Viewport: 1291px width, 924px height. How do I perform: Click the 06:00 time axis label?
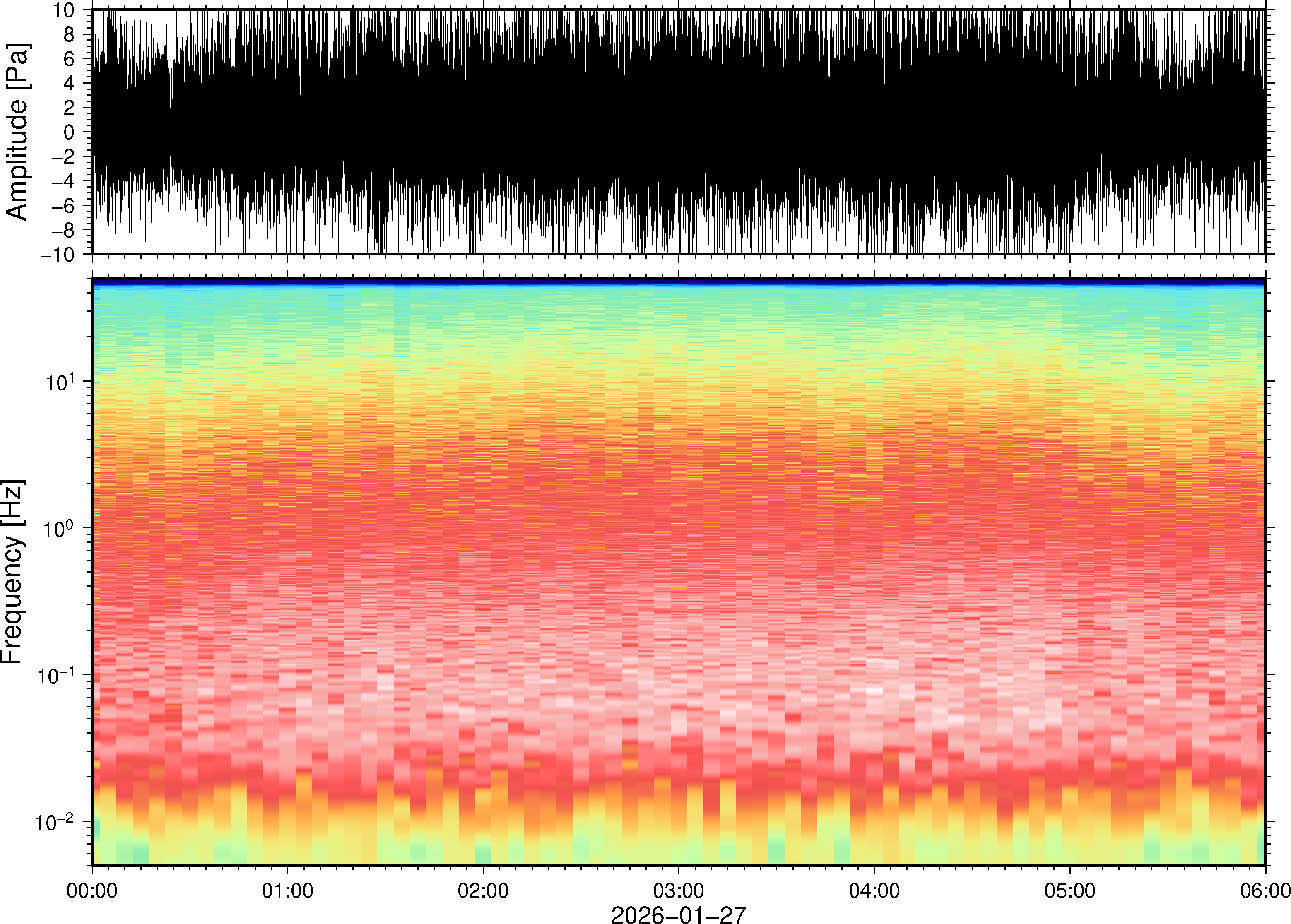tap(1265, 890)
